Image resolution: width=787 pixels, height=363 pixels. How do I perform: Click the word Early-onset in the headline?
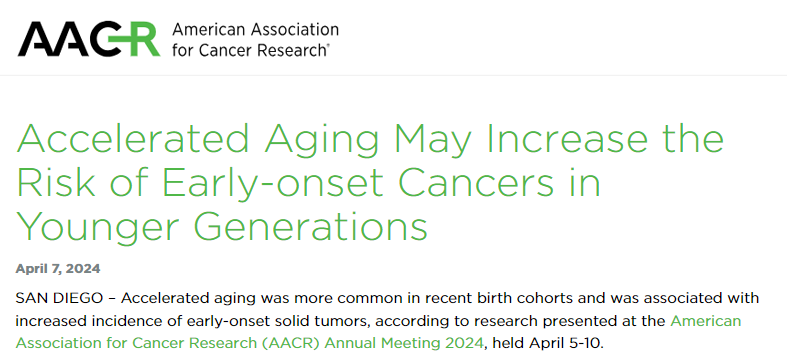click(273, 185)
